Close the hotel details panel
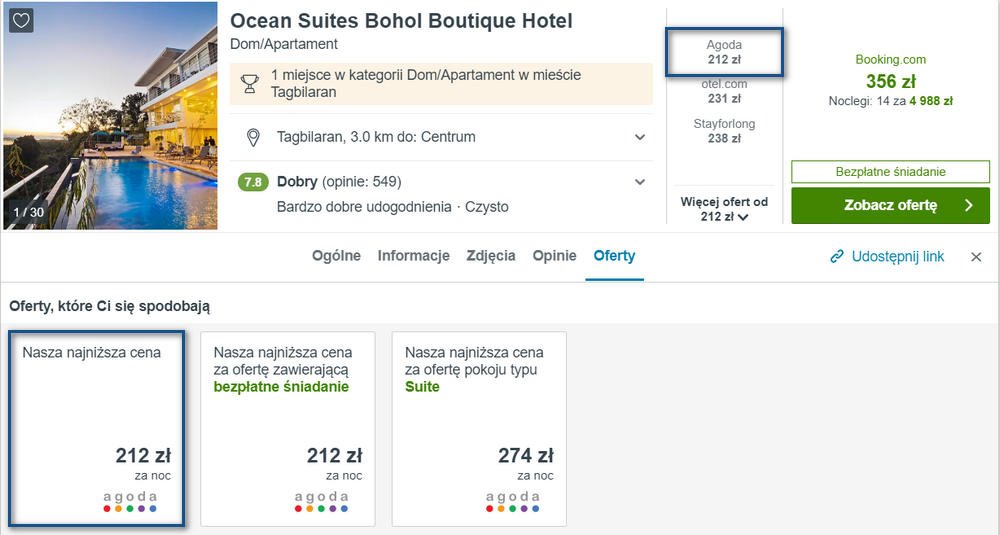1000x535 pixels. pyautogui.click(x=976, y=257)
